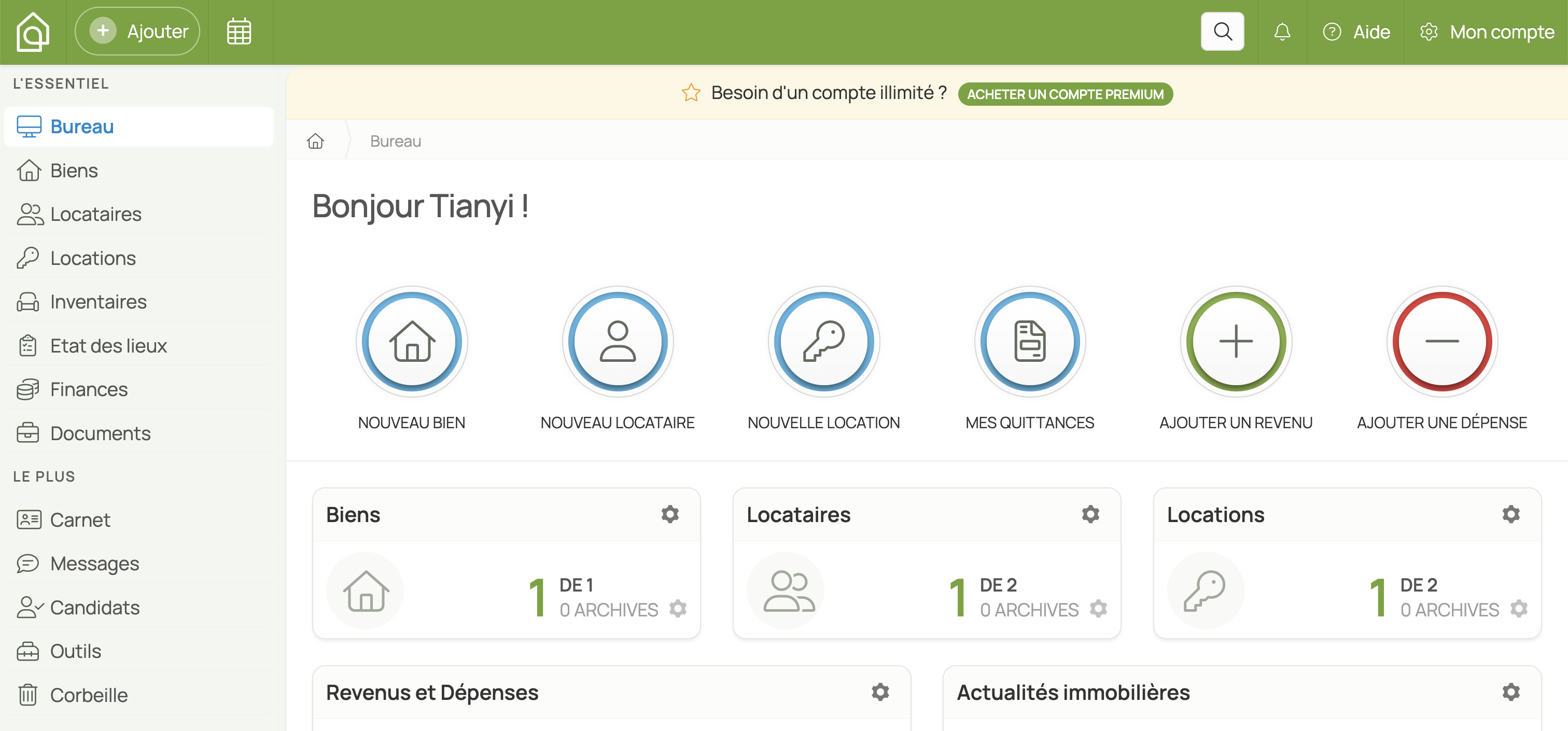Click the Nouveau Bien house circle icon
The height and width of the screenshot is (731, 1568).
412,342
